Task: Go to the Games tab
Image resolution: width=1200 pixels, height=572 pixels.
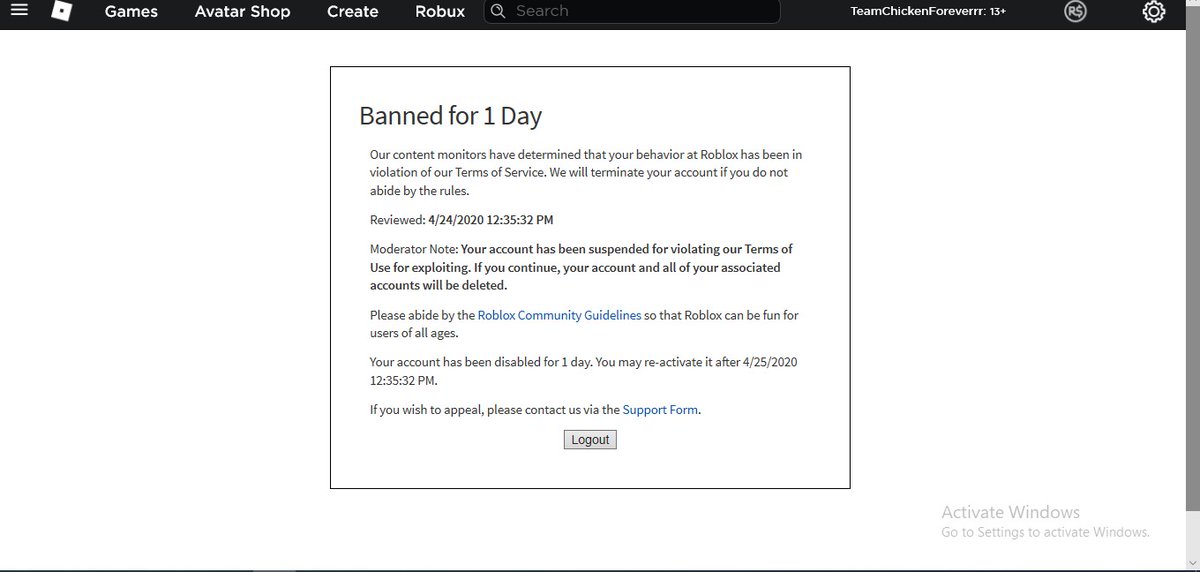Action: click(131, 12)
